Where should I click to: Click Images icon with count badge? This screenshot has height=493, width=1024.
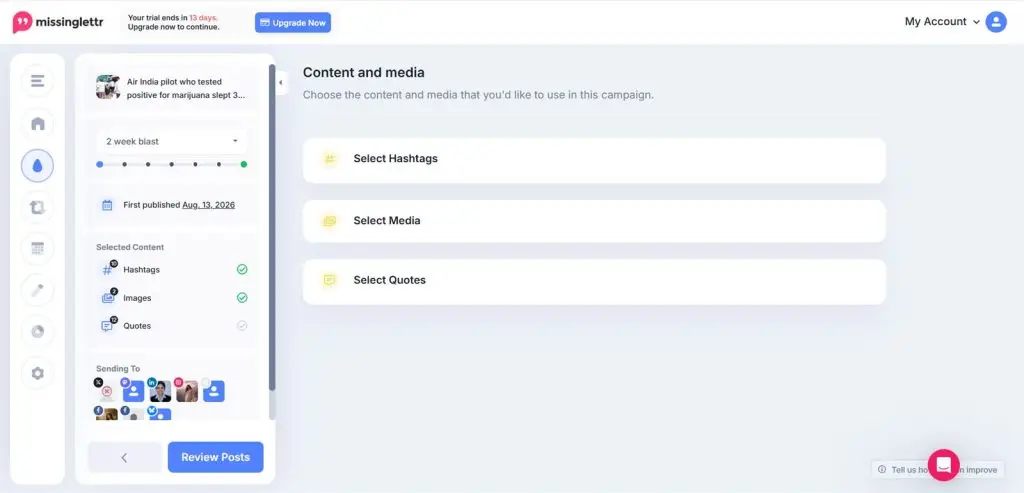click(108, 296)
